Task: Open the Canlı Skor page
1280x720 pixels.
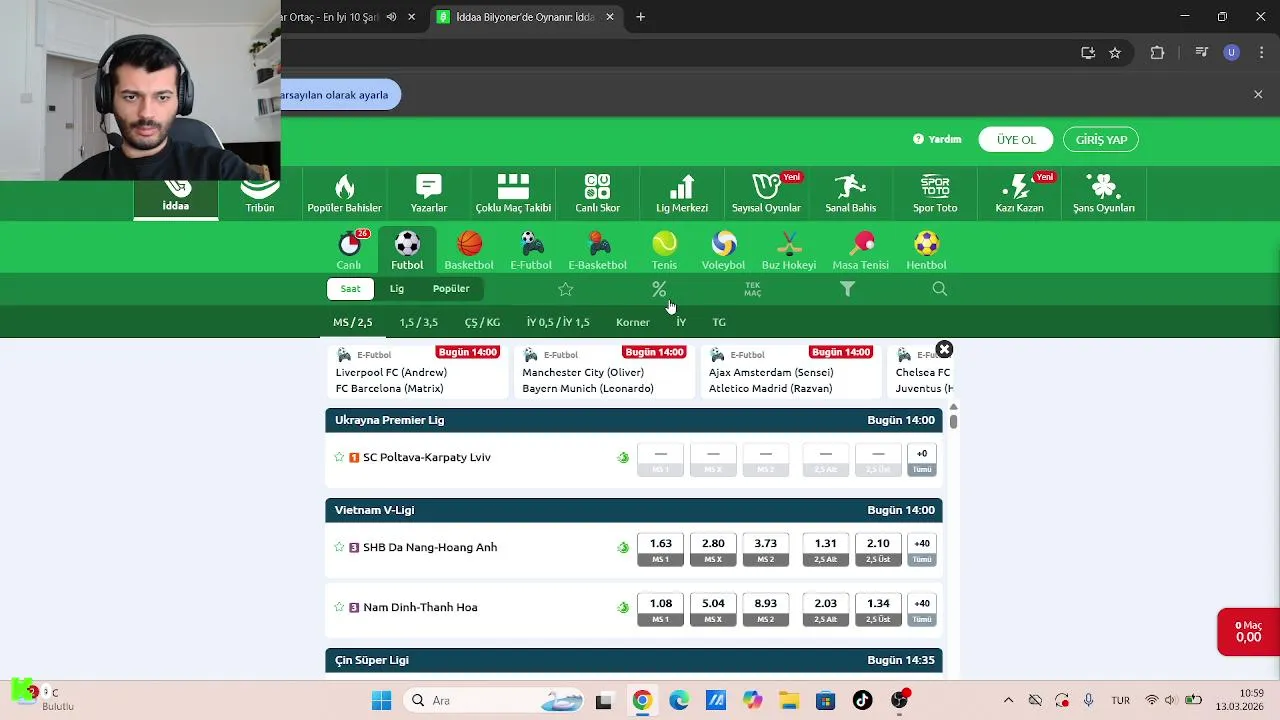Action: pyautogui.click(x=597, y=194)
